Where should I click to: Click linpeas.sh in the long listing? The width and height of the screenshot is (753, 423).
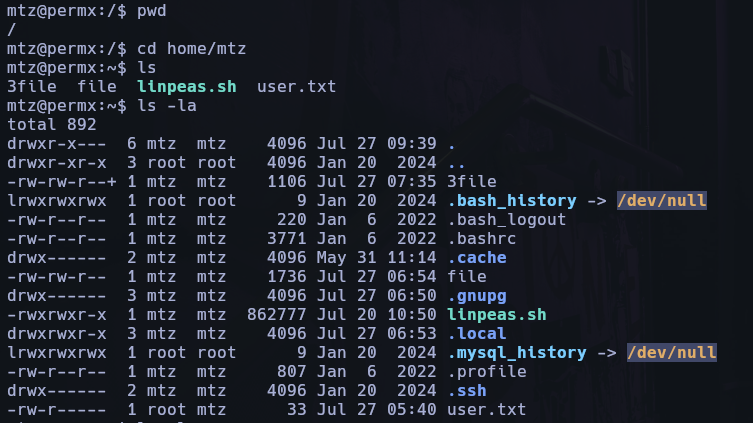(x=497, y=315)
